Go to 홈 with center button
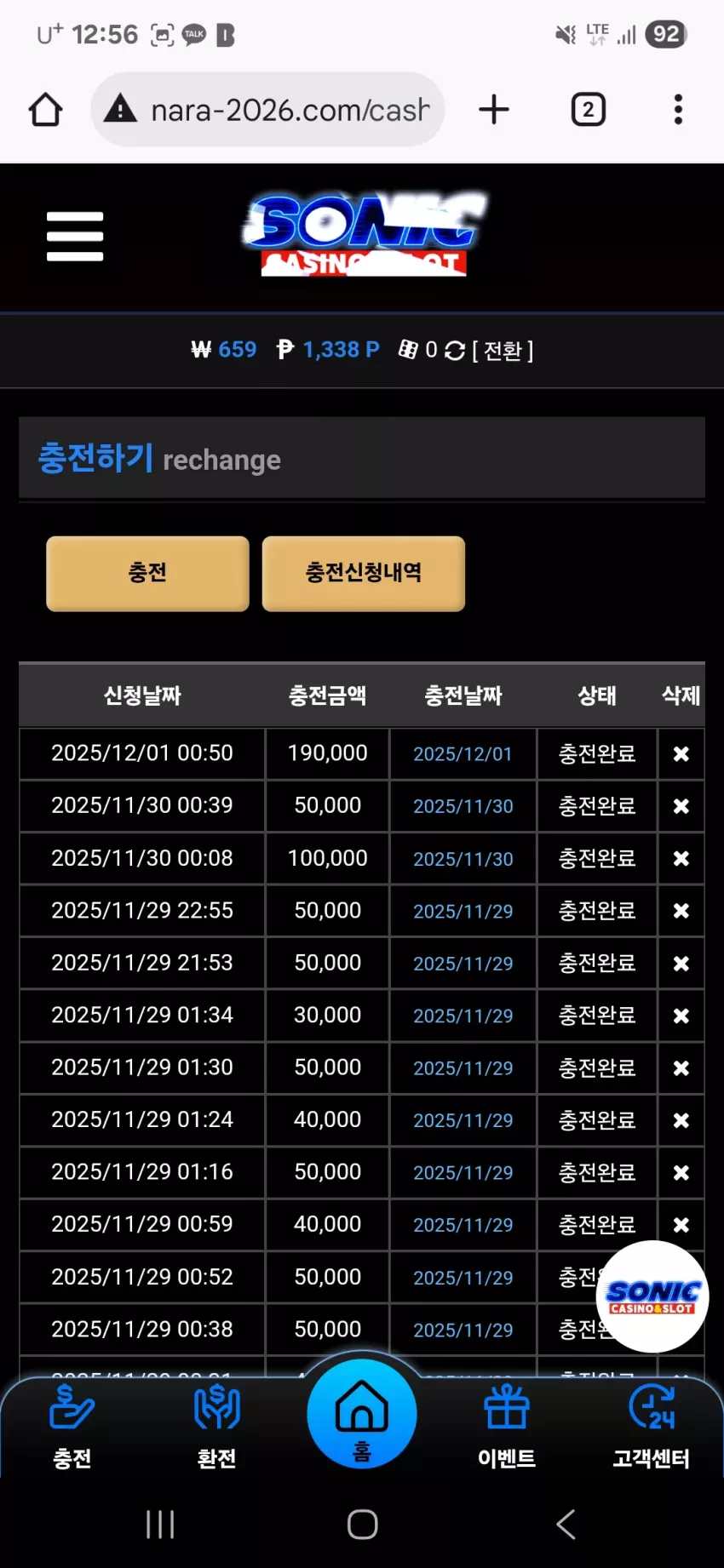This screenshot has height=1568, width=724. pos(362,1414)
